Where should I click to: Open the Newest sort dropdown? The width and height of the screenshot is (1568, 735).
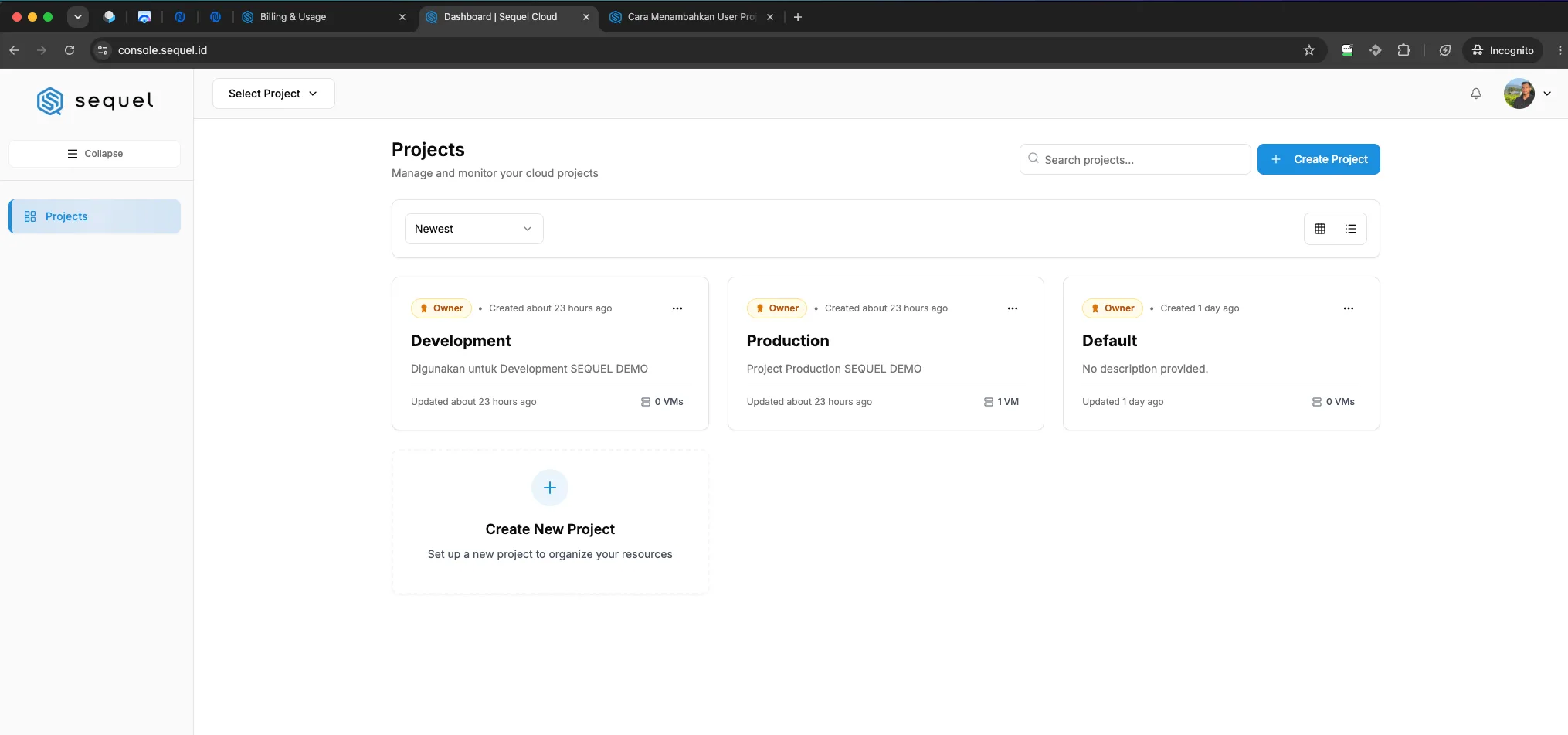coord(474,229)
